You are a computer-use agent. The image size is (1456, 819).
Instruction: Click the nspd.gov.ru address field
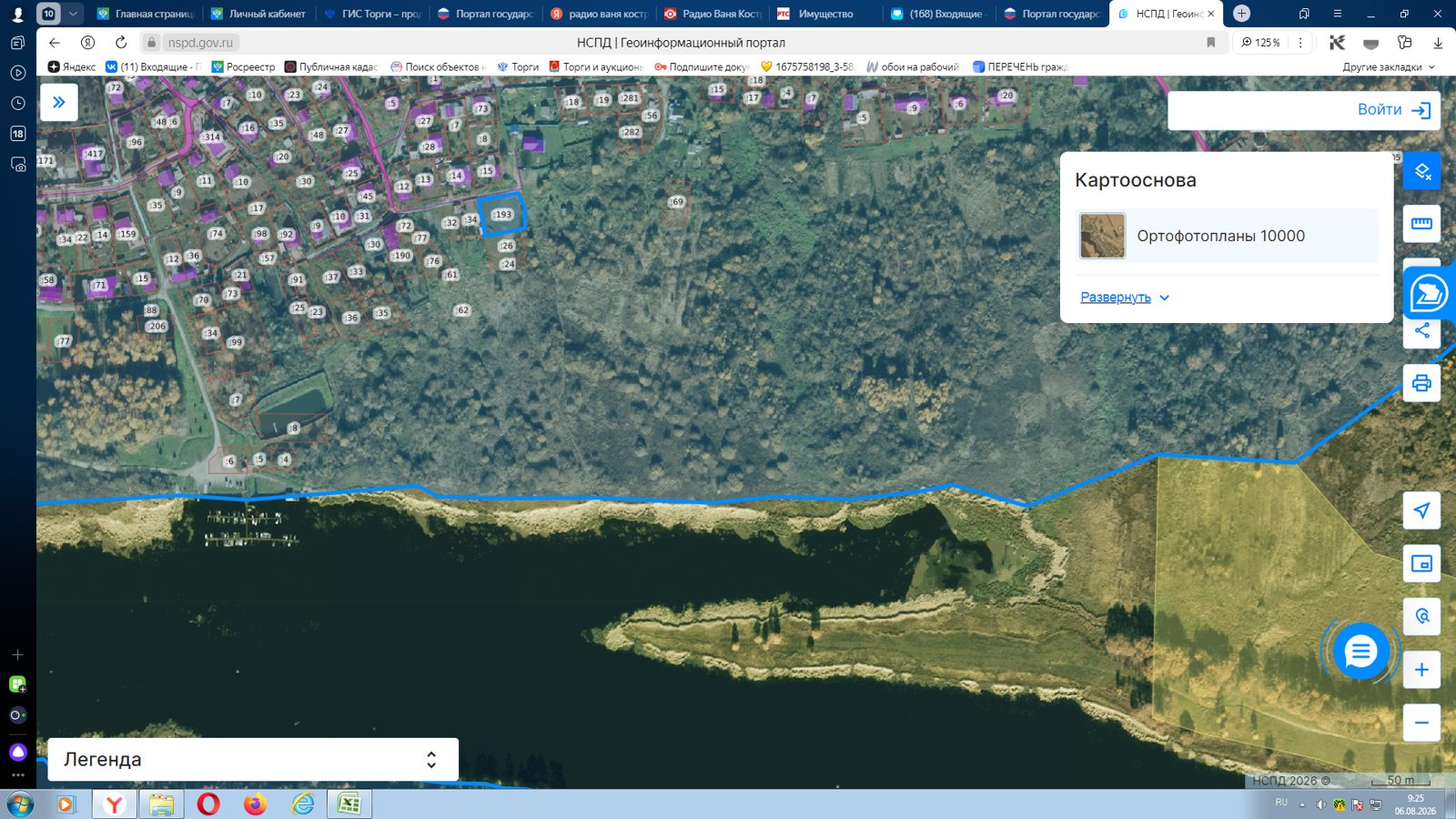(x=201, y=43)
